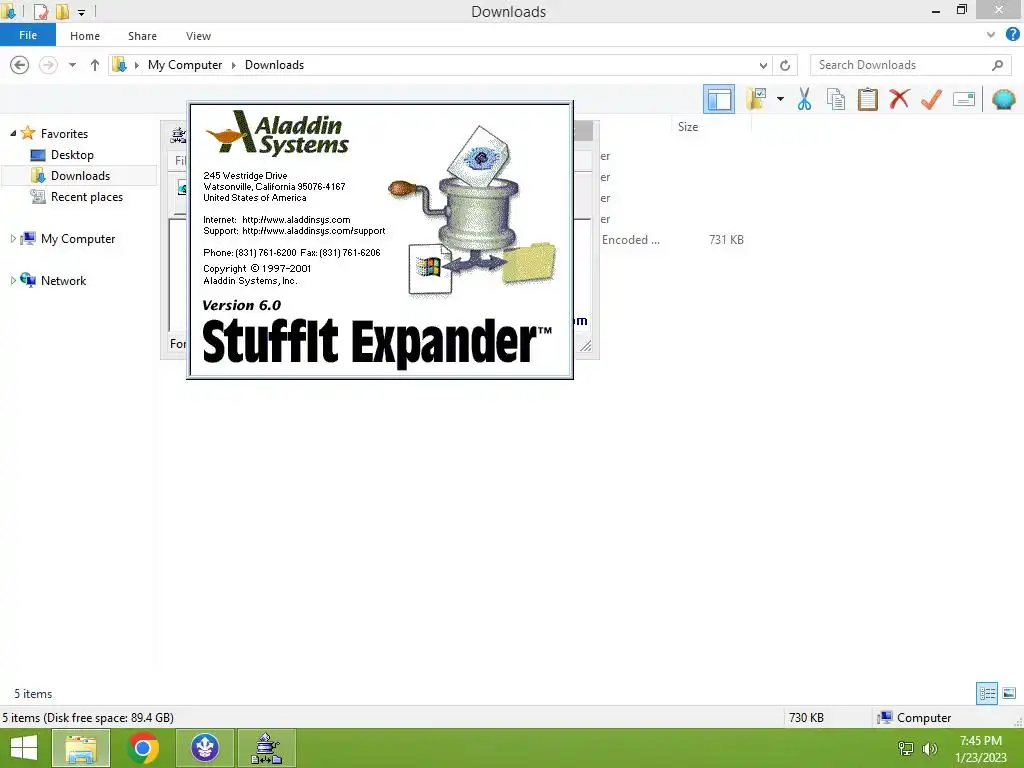The image size is (1024, 768).
Task: Select Downloads under Favorites
Action: pyautogui.click(x=80, y=176)
